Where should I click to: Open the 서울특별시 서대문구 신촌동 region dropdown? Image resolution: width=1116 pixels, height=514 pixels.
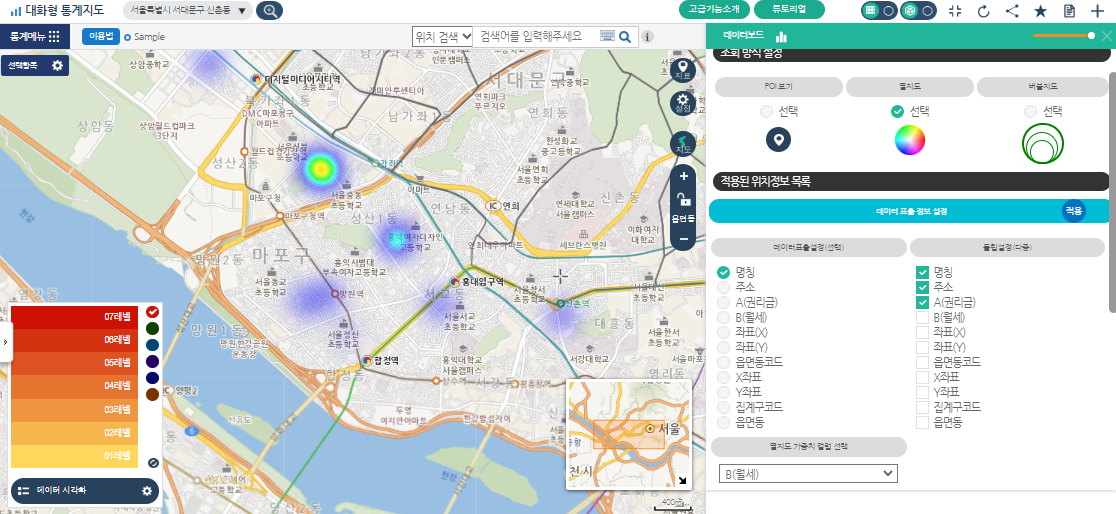click(x=188, y=11)
